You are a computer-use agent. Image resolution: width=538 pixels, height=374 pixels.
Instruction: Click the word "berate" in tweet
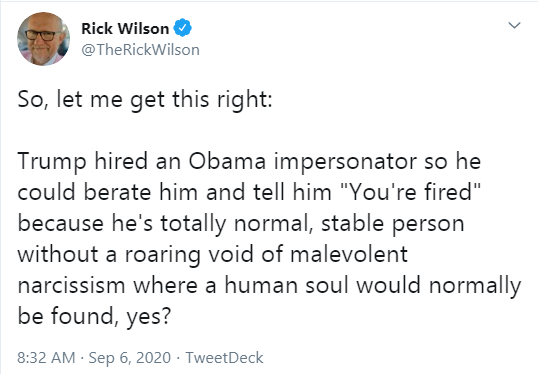coord(117,192)
